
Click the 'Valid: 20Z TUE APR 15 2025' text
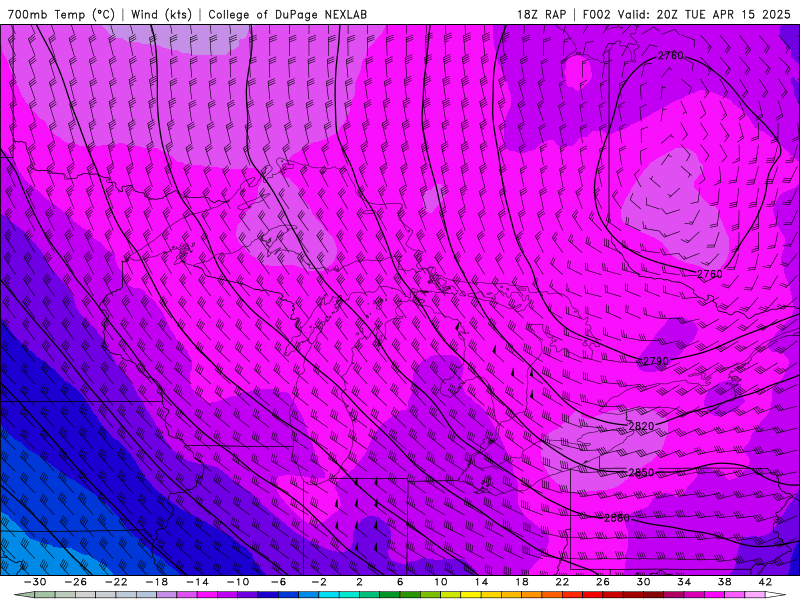pos(704,14)
